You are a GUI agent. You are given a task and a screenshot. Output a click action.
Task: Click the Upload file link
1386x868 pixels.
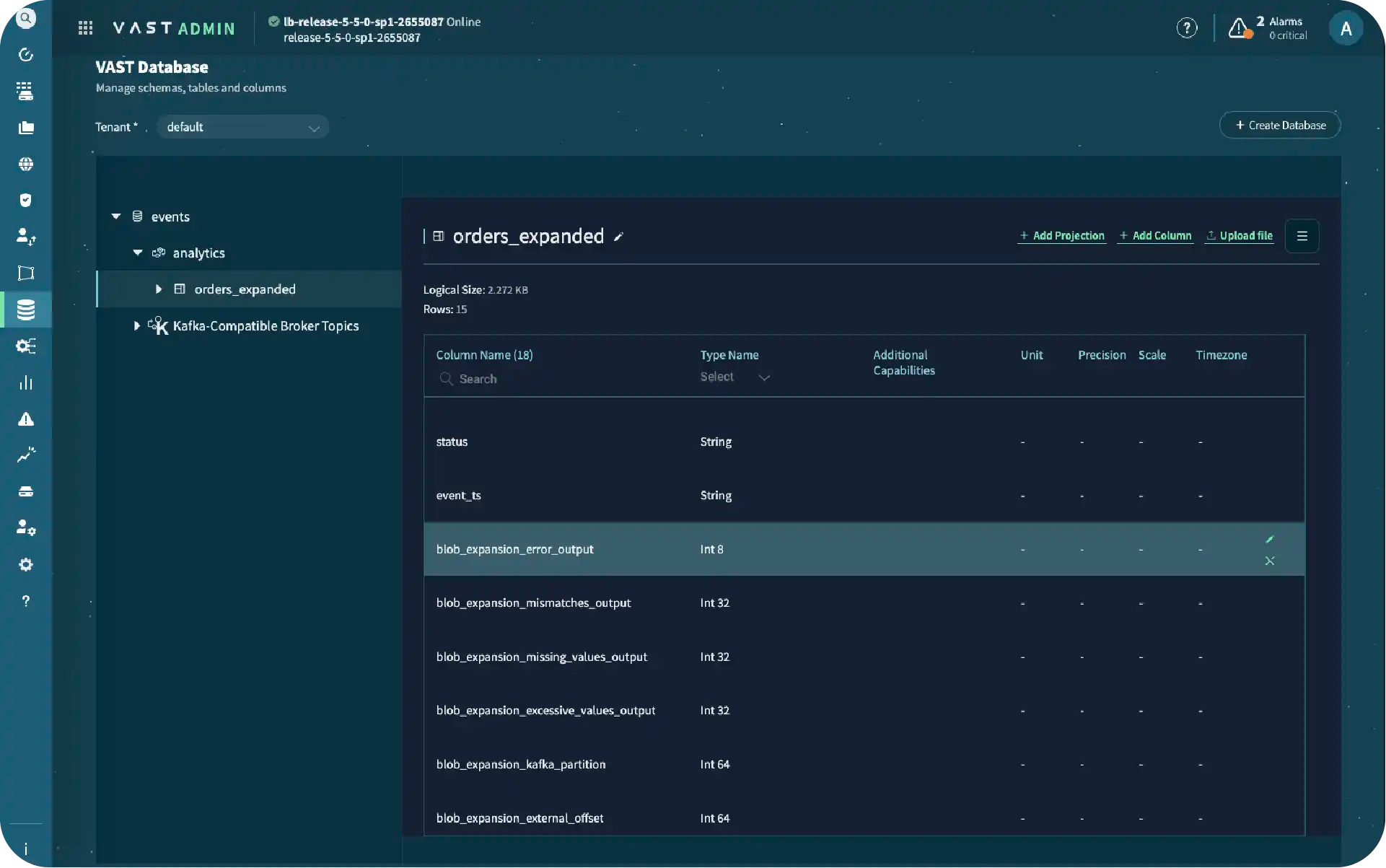[x=1239, y=236]
